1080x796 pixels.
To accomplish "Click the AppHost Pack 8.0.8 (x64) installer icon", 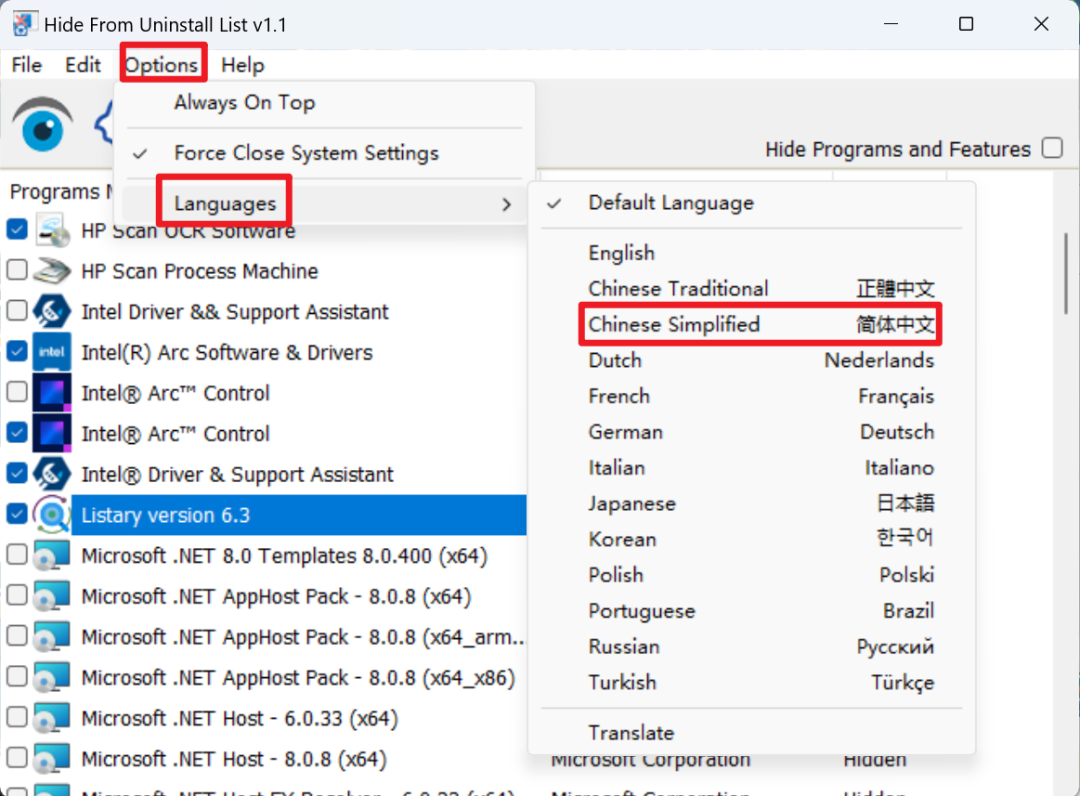I will click(52, 596).
